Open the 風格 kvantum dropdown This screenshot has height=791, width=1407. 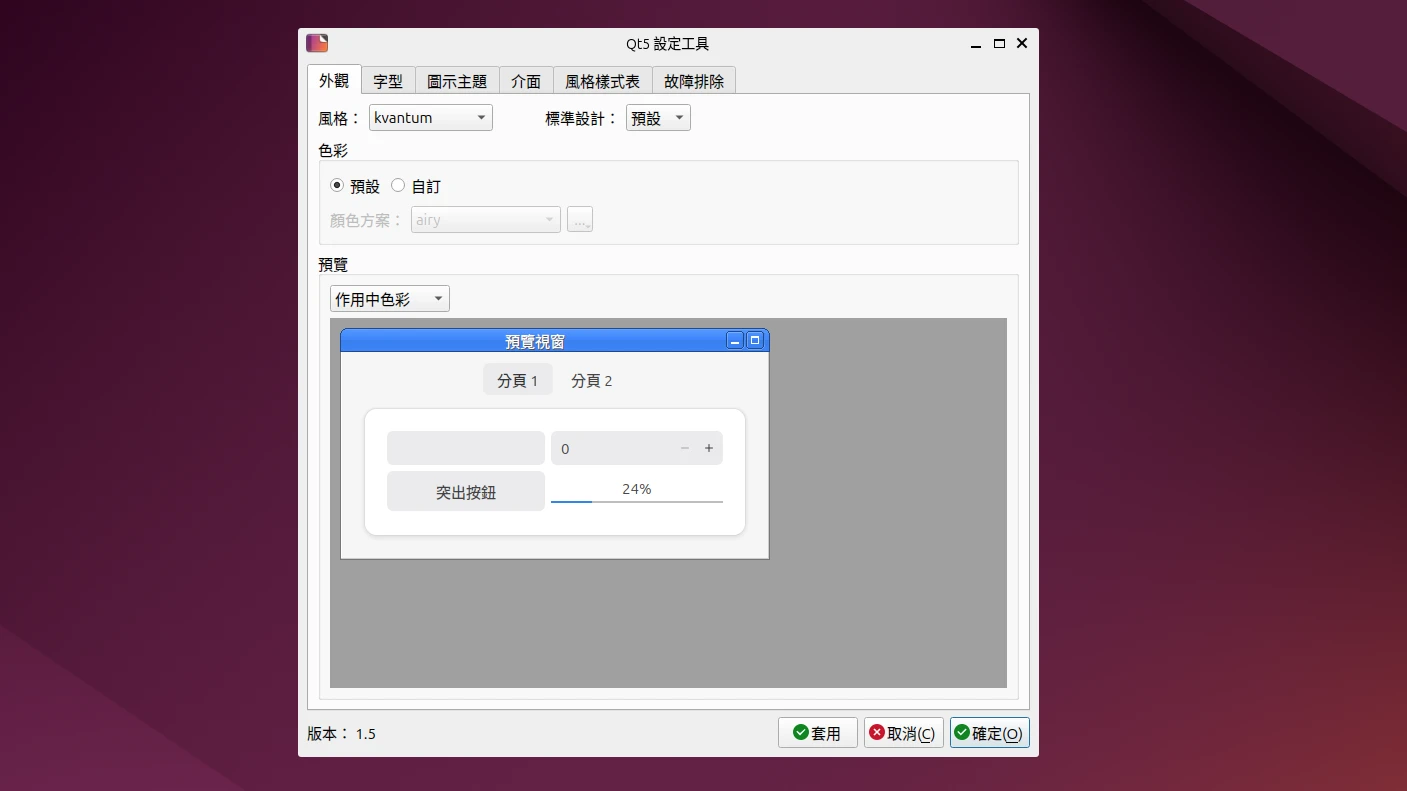pos(430,118)
